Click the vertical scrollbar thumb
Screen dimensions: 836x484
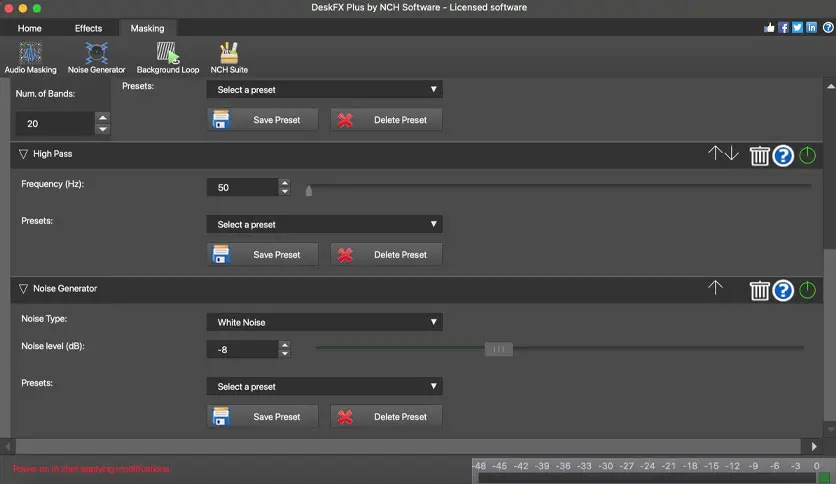pos(831,335)
